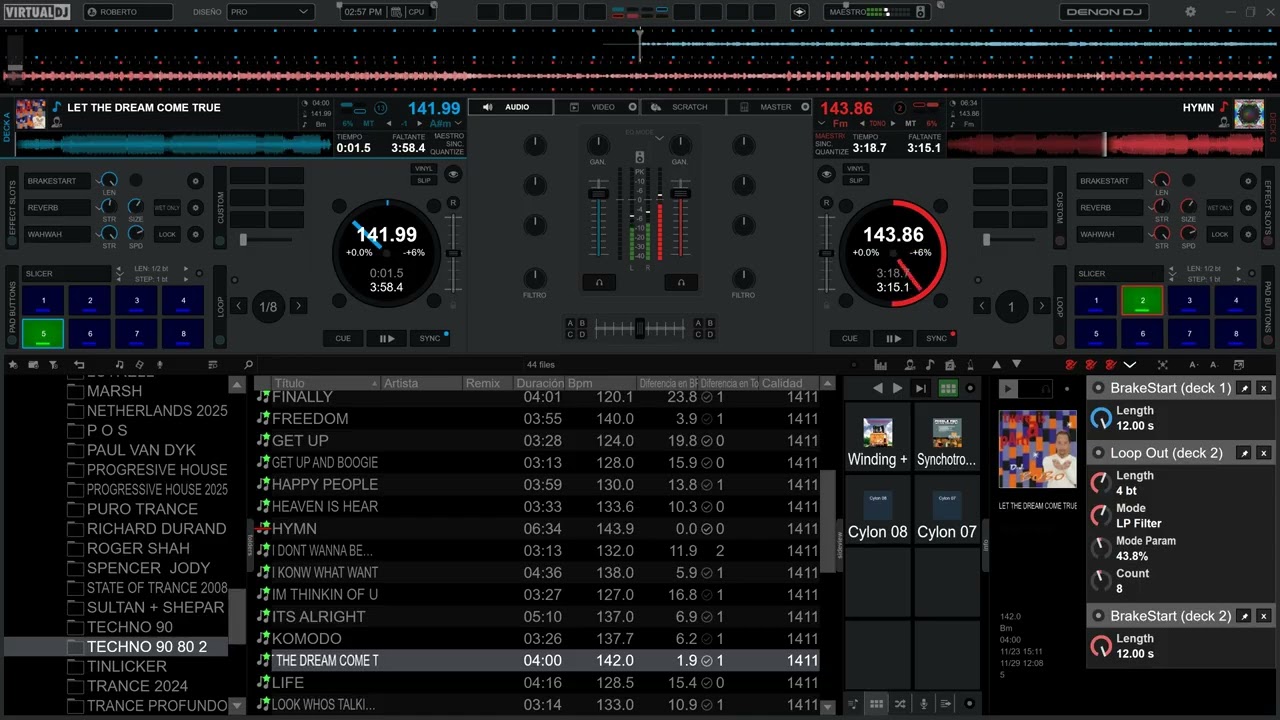Click the headphone icon under the left mixer channel
The width and height of the screenshot is (1280, 720).
[599, 283]
